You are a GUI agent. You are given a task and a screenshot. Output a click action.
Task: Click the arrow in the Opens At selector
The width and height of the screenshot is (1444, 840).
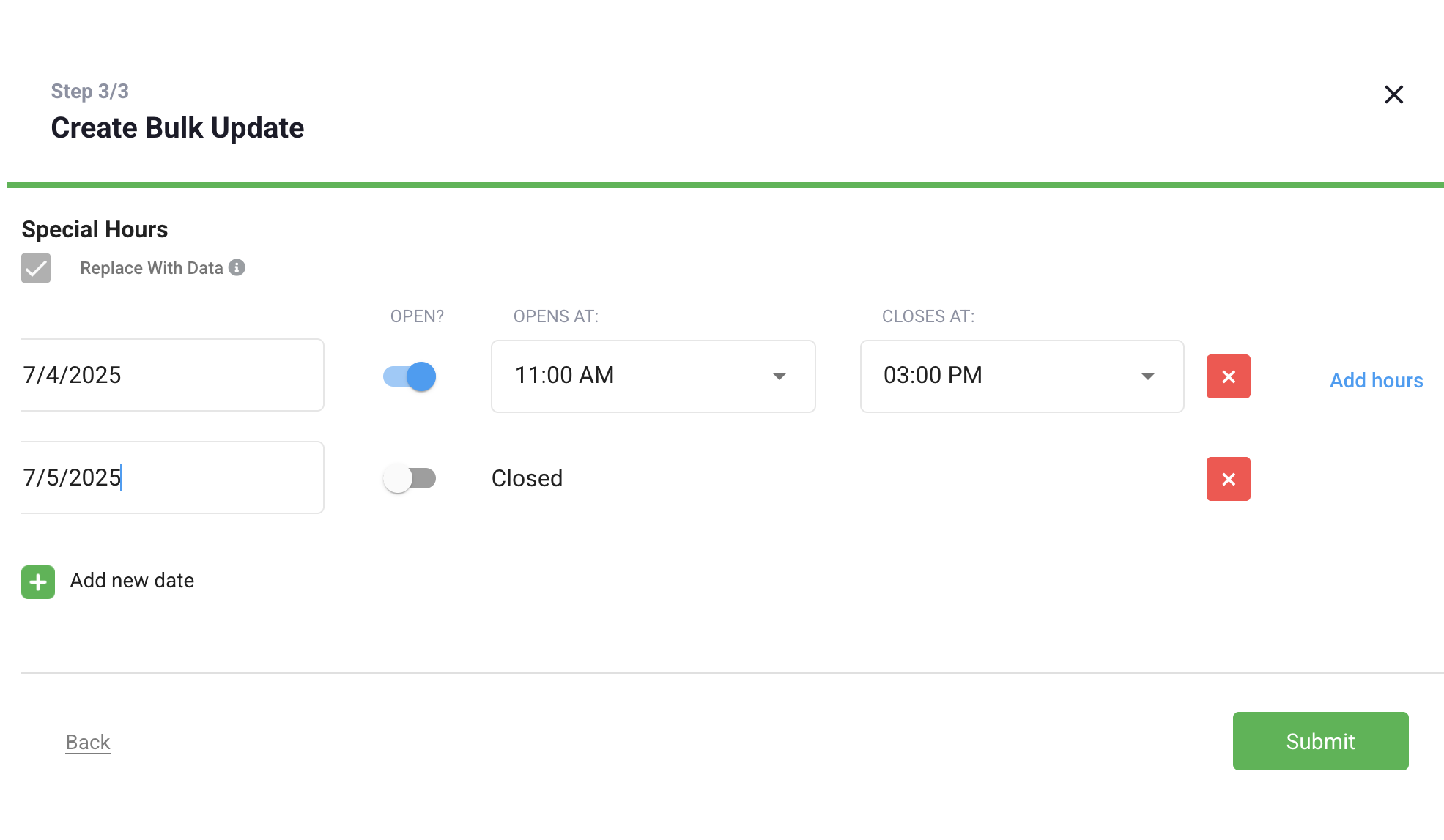780,376
